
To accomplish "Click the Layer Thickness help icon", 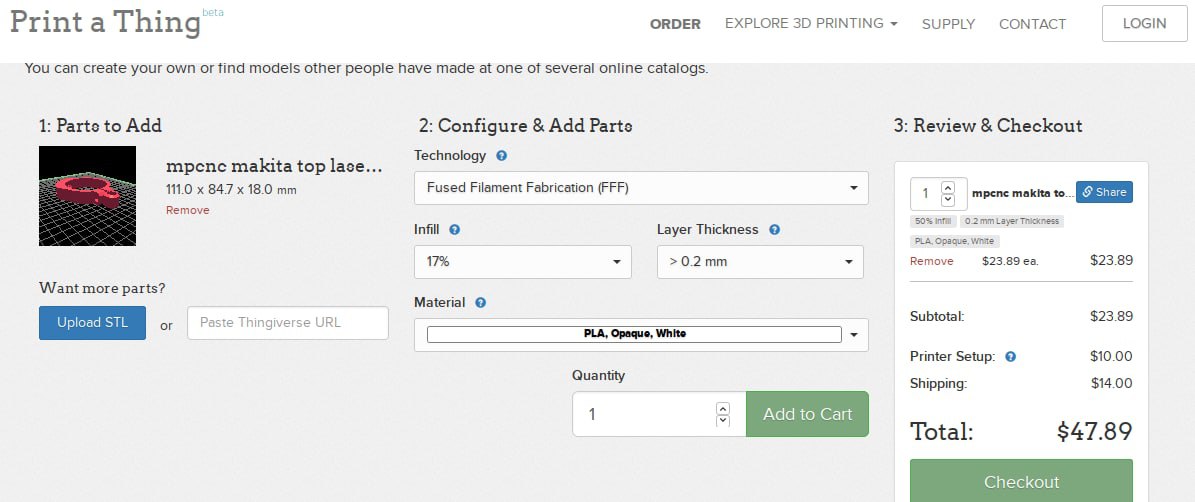I will click(x=774, y=229).
